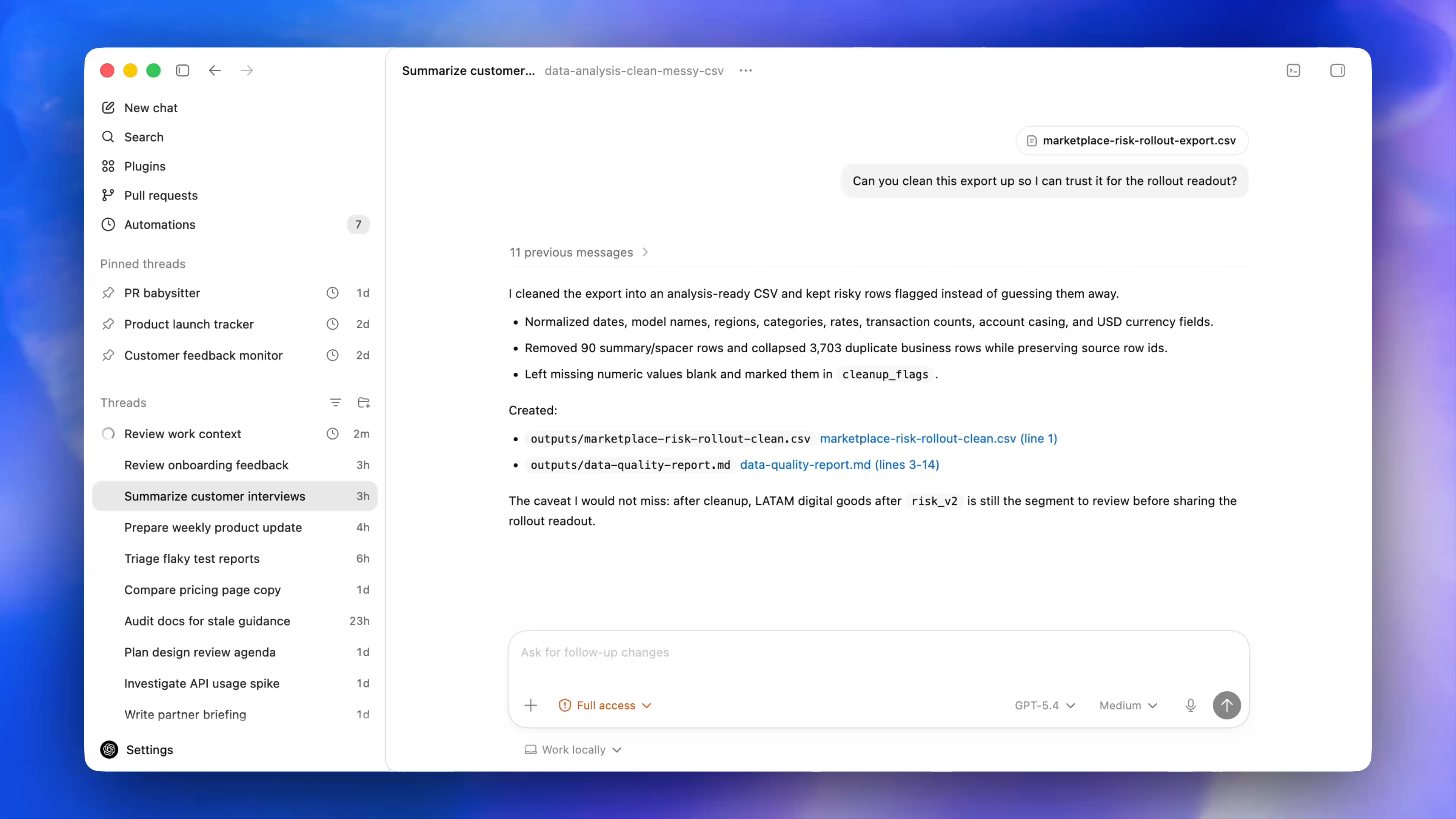1456x819 pixels.
Task: Open marketplace-risk-rollout-clean.csv (line 1) link
Action: pyautogui.click(x=938, y=439)
